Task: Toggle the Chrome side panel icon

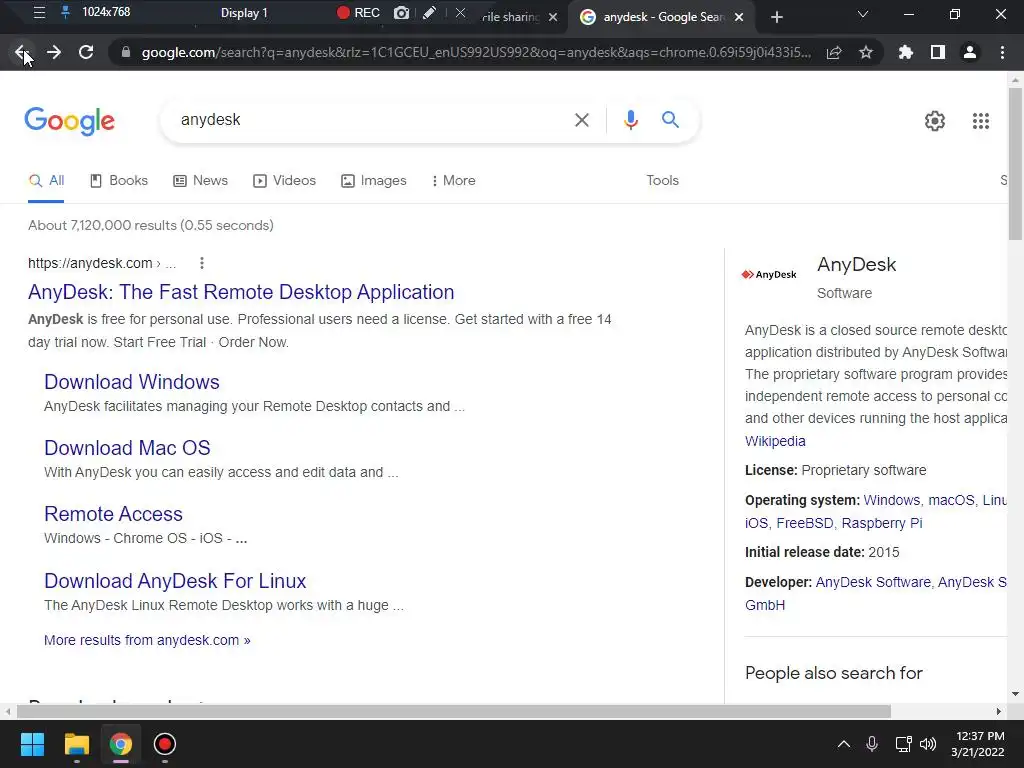Action: pyautogui.click(x=938, y=52)
